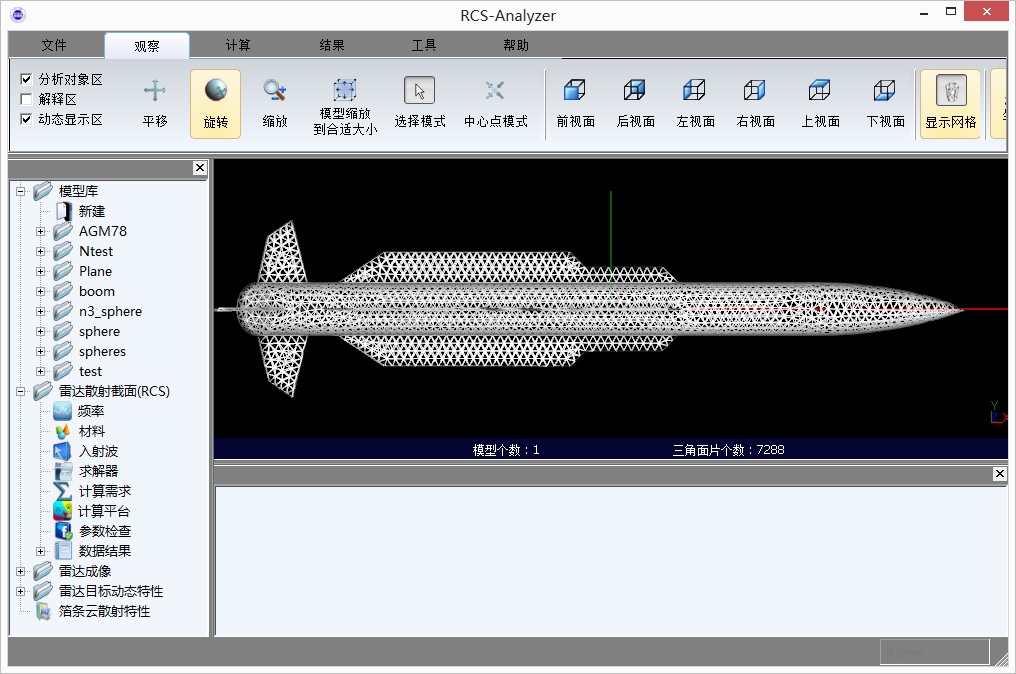Expand the AGM78 model node
Viewport: 1016px width, 674px height.
click(x=41, y=231)
